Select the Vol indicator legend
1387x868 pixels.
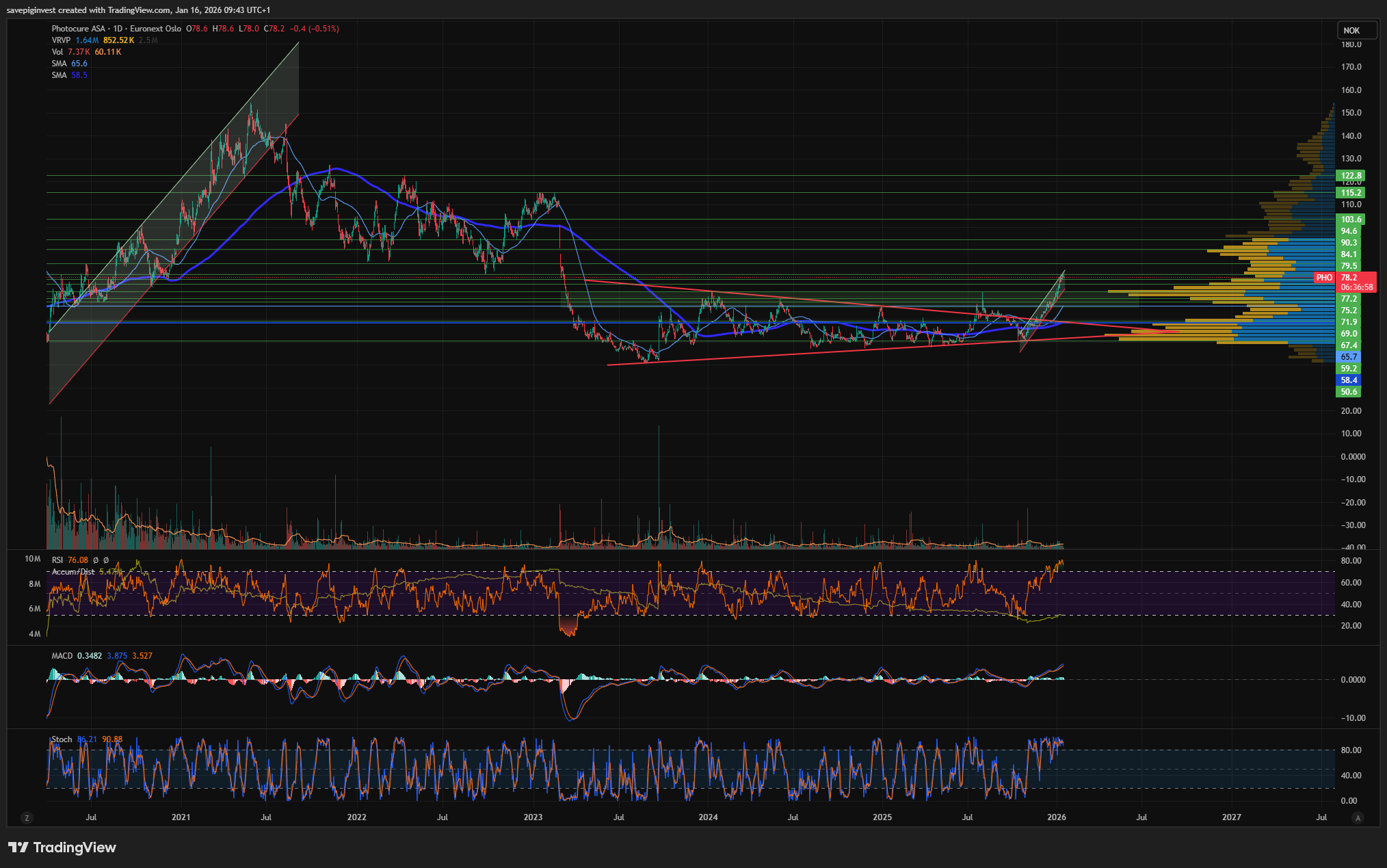pyautogui.click(x=57, y=52)
